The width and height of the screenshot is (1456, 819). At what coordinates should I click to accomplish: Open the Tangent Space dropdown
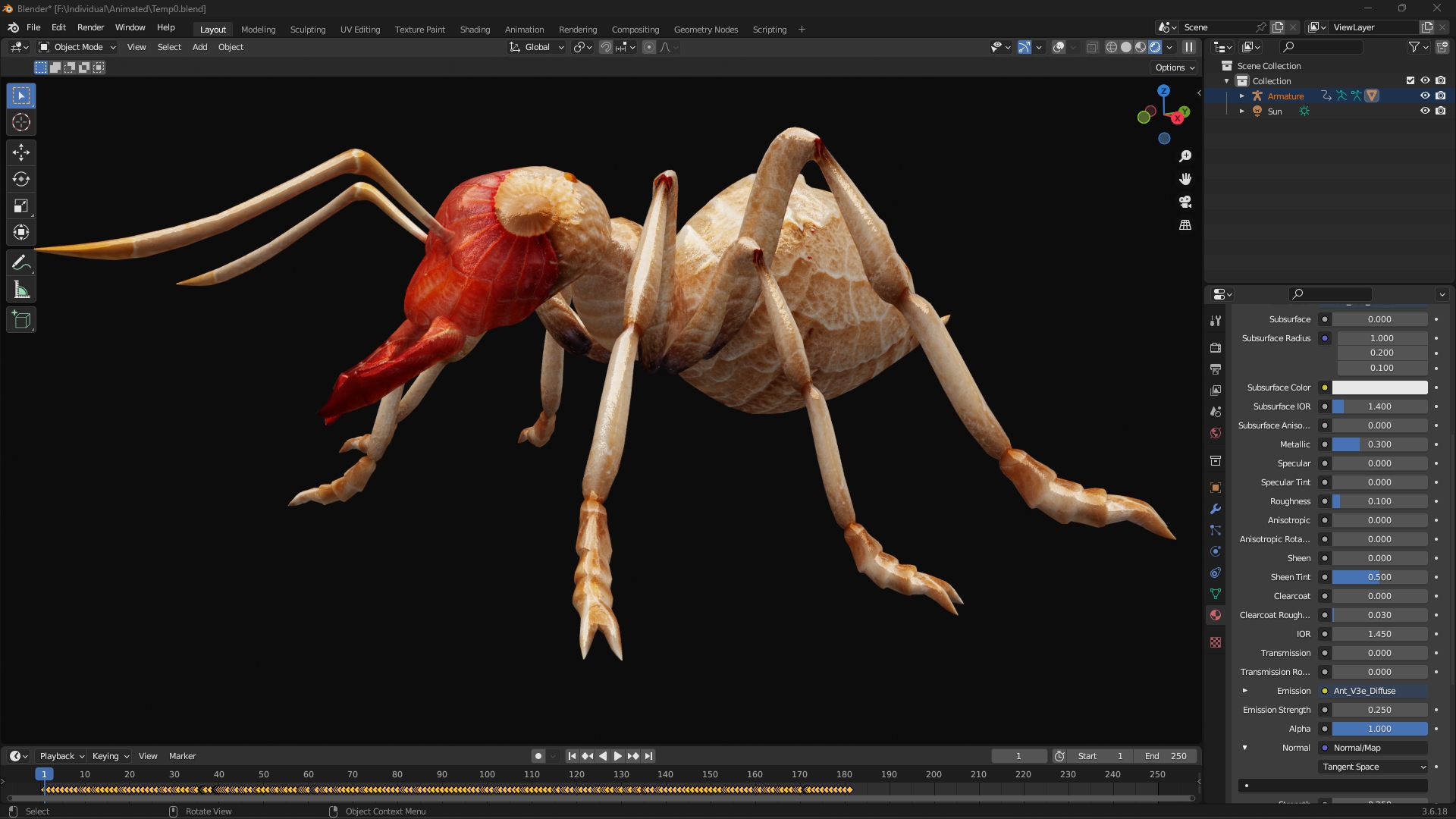click(1373, 767)
